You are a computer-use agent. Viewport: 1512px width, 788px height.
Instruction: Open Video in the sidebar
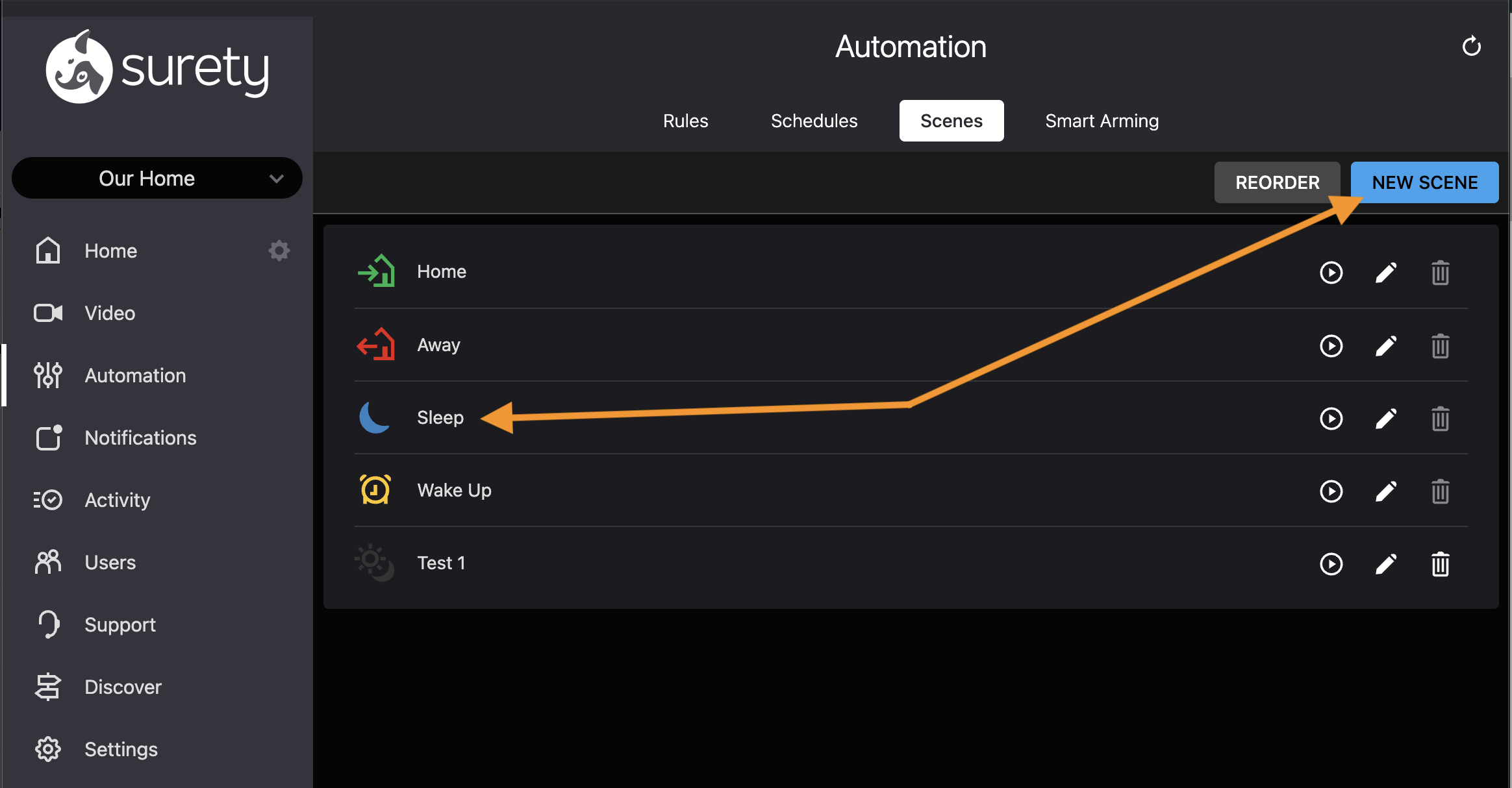[109, 314]
